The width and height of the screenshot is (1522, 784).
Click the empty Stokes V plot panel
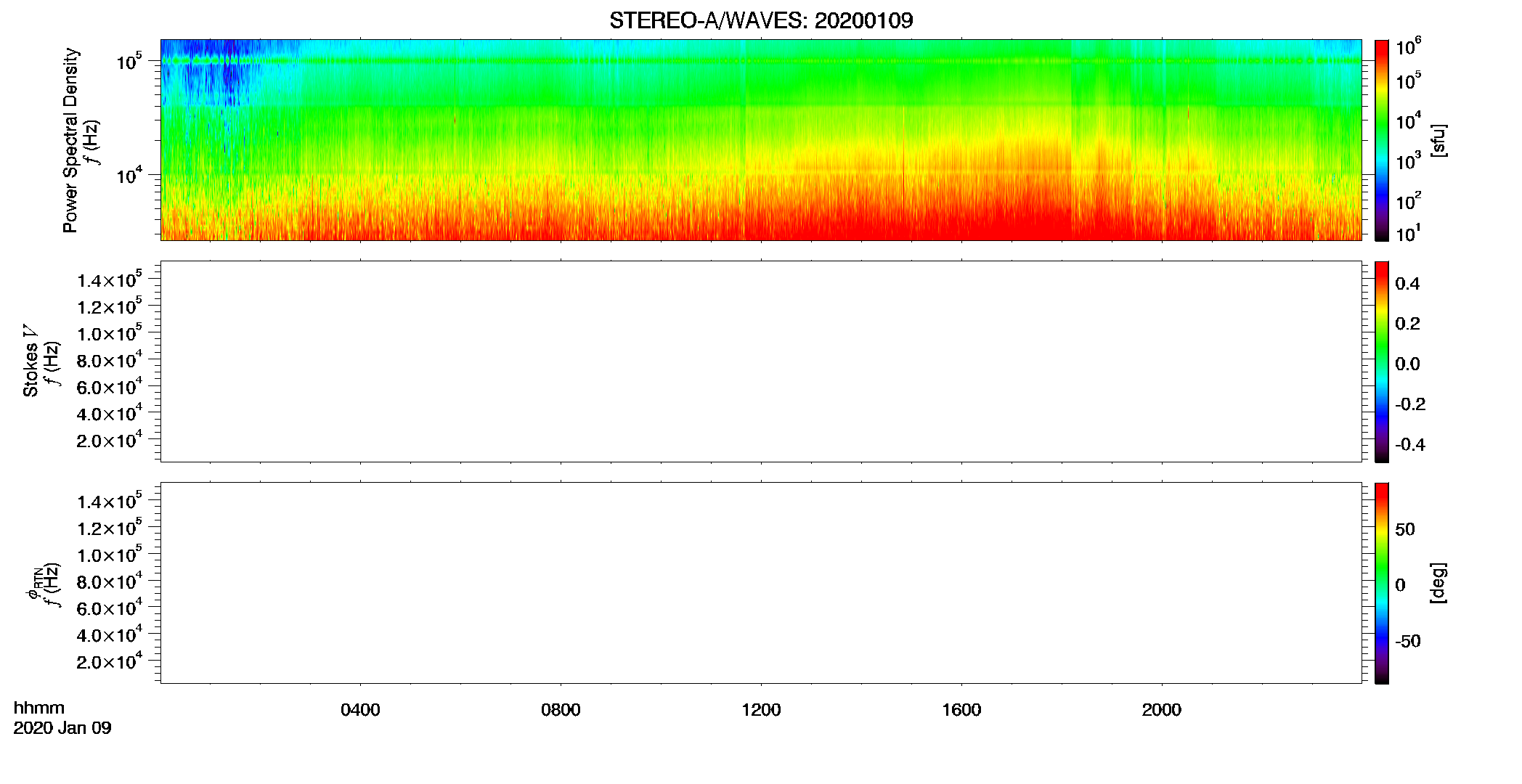[761, 362]
